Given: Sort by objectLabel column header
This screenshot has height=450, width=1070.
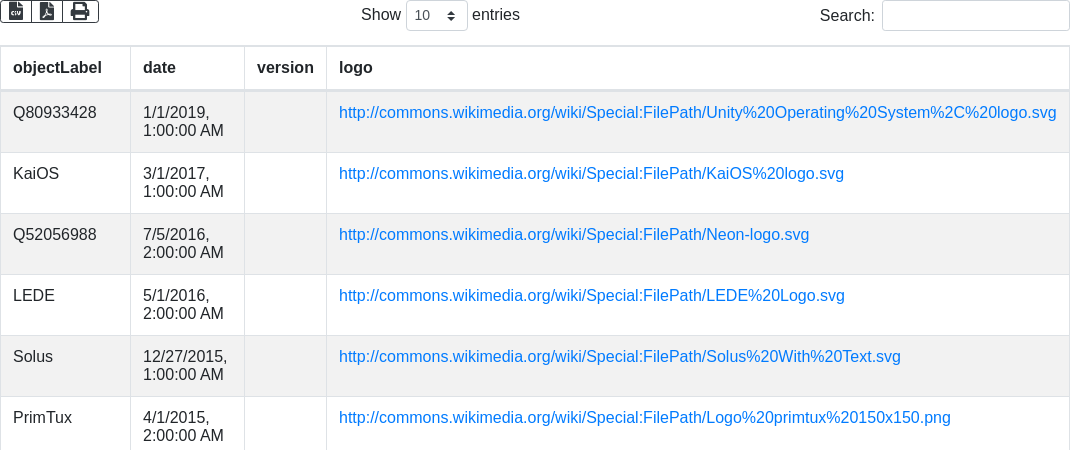Looking at the screenshot, I should point(57,68).
